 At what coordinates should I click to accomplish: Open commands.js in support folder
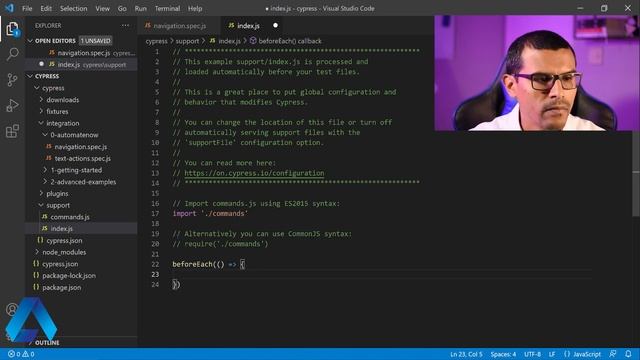[70, 217]
